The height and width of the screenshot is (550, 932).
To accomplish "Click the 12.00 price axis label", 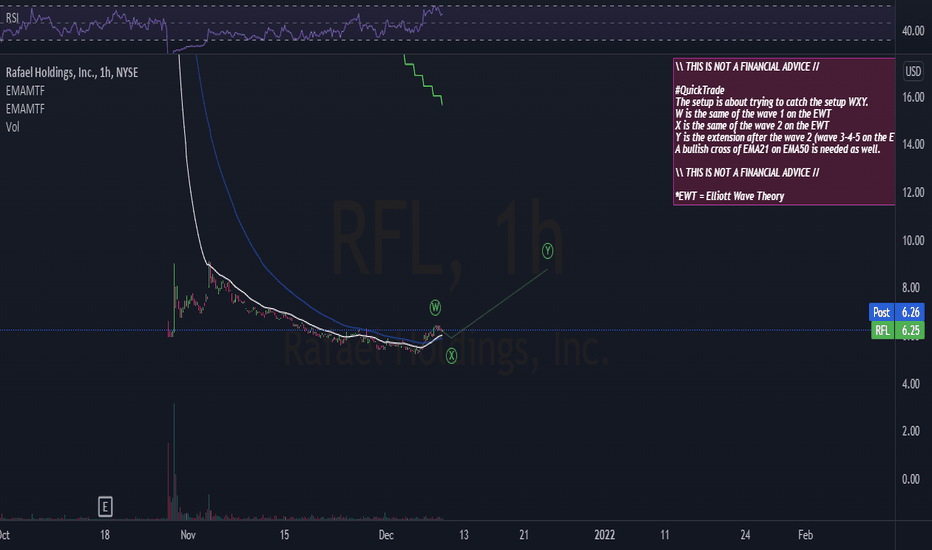I will click(913, 192).
